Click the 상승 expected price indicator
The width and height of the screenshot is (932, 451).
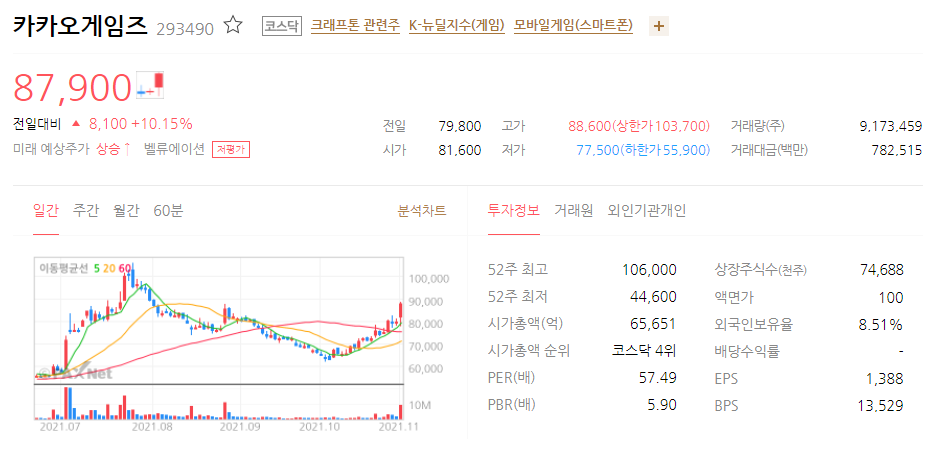(113, 150)
